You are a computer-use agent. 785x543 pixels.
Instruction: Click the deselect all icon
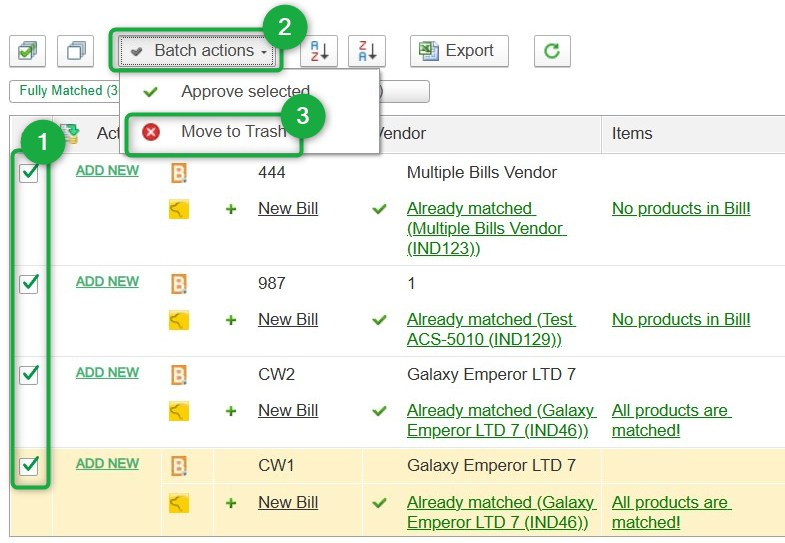(x=75, y=51)
